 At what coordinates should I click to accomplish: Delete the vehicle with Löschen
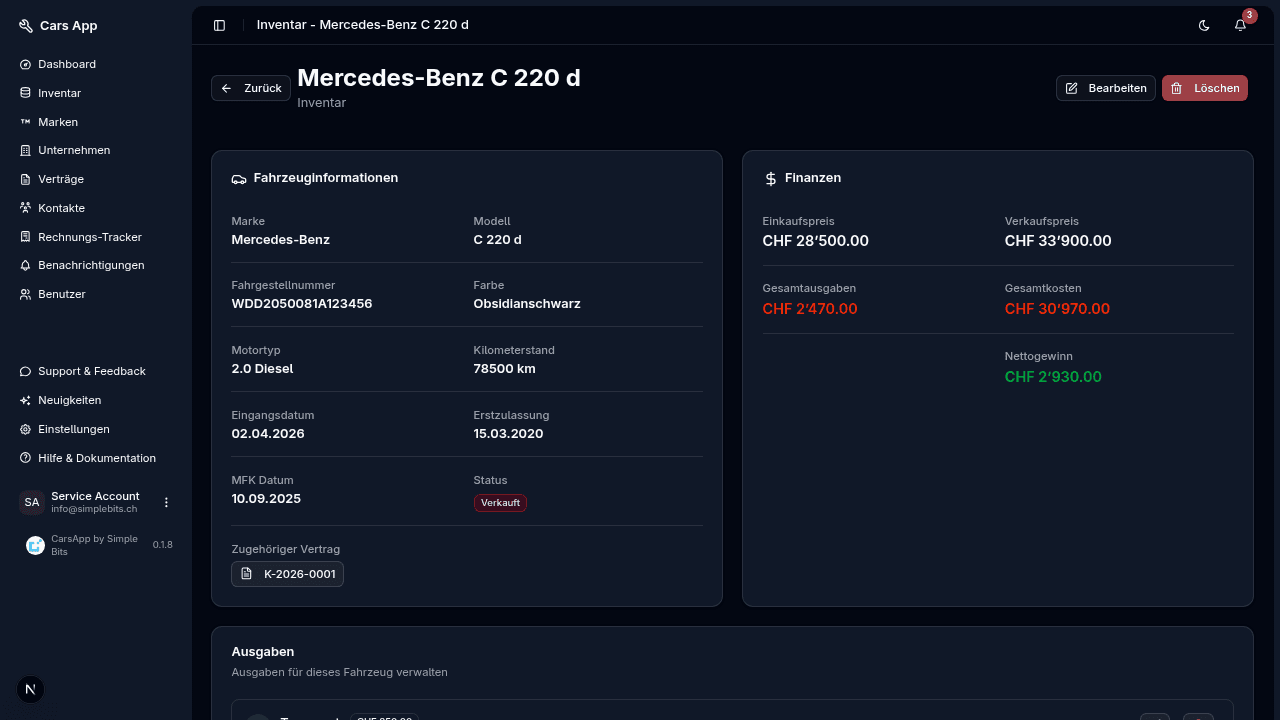pyautogui.click(x=1205, y=88)
